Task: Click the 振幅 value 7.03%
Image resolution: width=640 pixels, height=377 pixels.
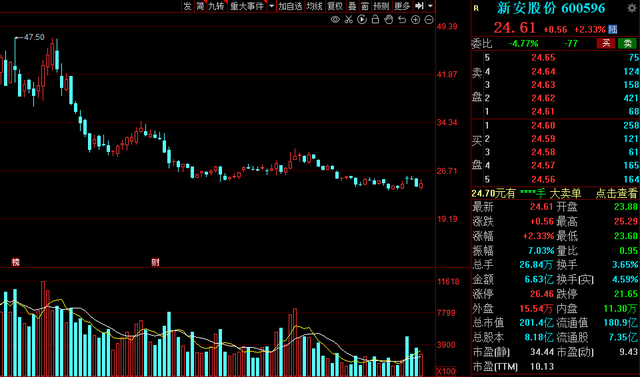Action: [x=540, y=251]
